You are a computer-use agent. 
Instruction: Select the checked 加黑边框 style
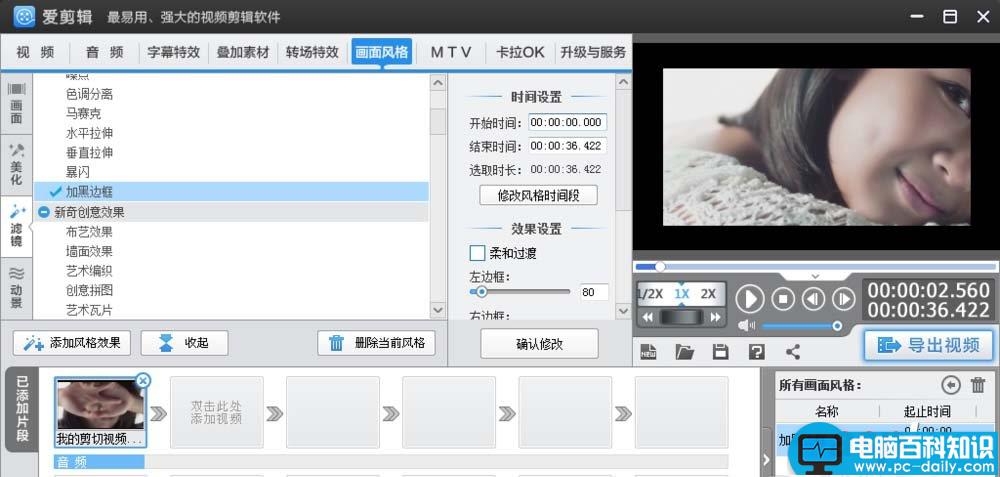231,191
